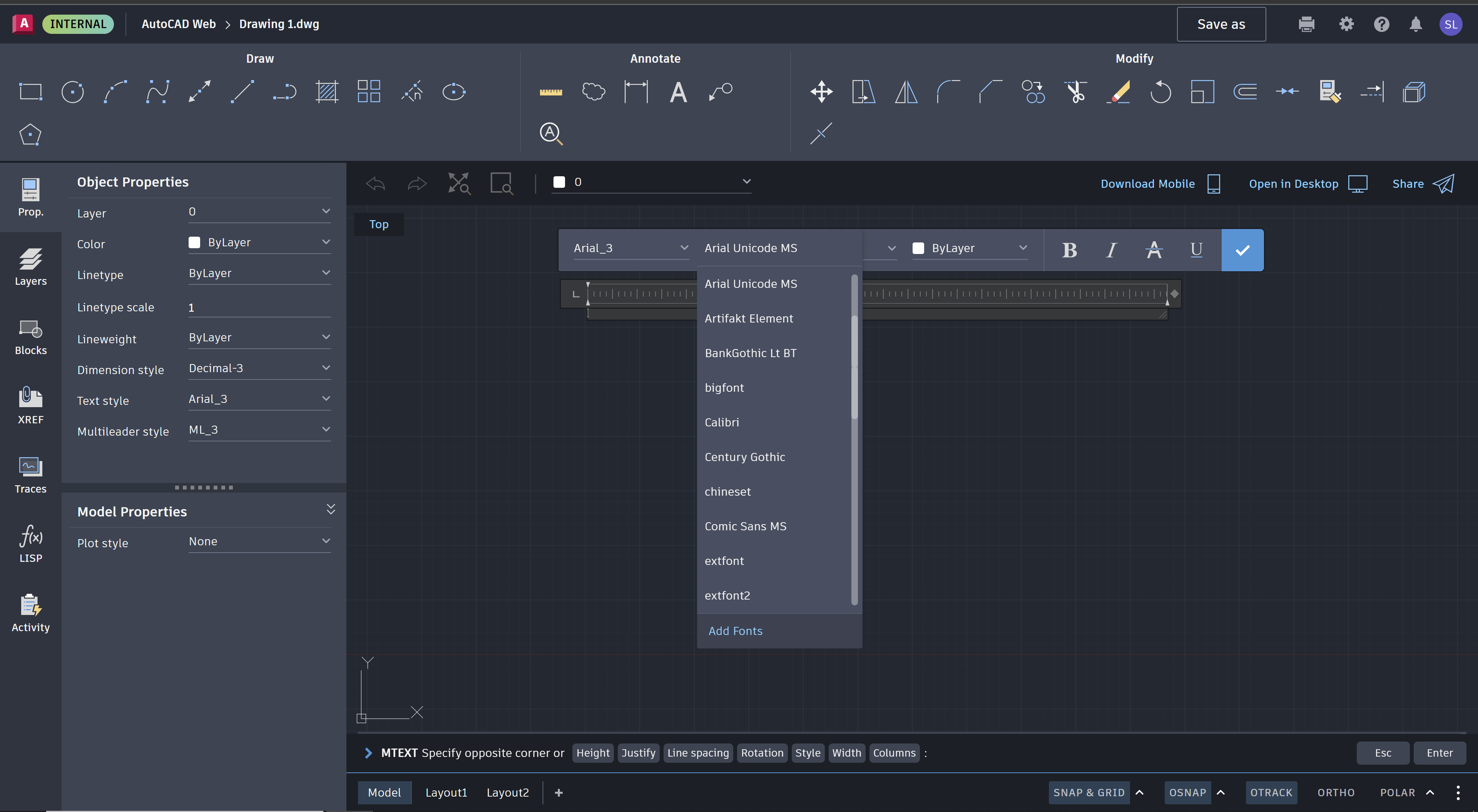Activate the Trim tool
Viewport: 1478px width, 812px height.
[1075, 91]
